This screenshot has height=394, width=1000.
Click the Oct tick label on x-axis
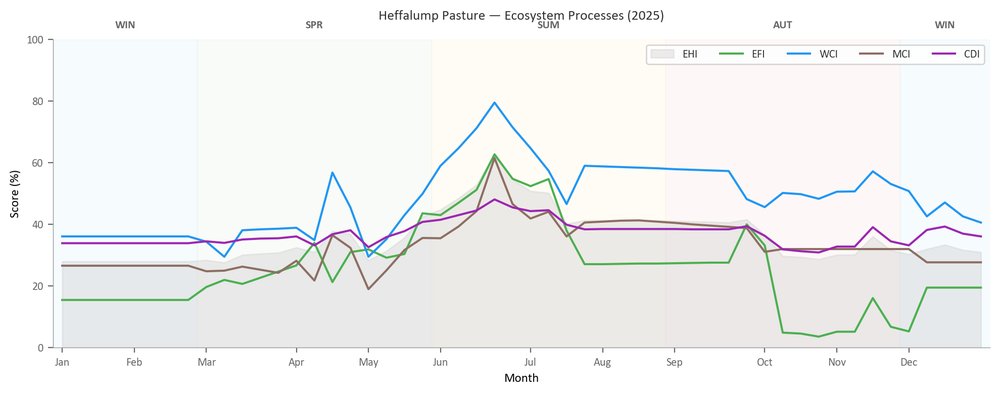point(765,363)
